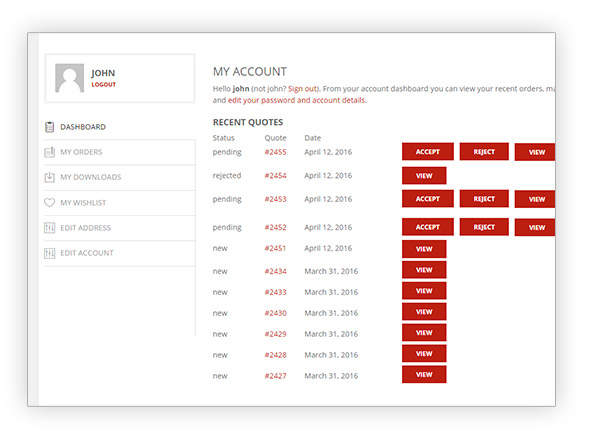
Task: View quote #2453 button
Action: [535, 199]
